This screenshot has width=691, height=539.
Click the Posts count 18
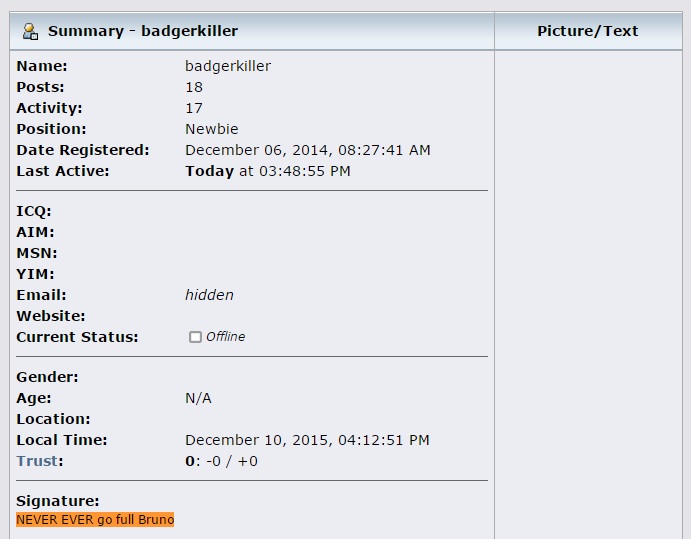point(194,87)
